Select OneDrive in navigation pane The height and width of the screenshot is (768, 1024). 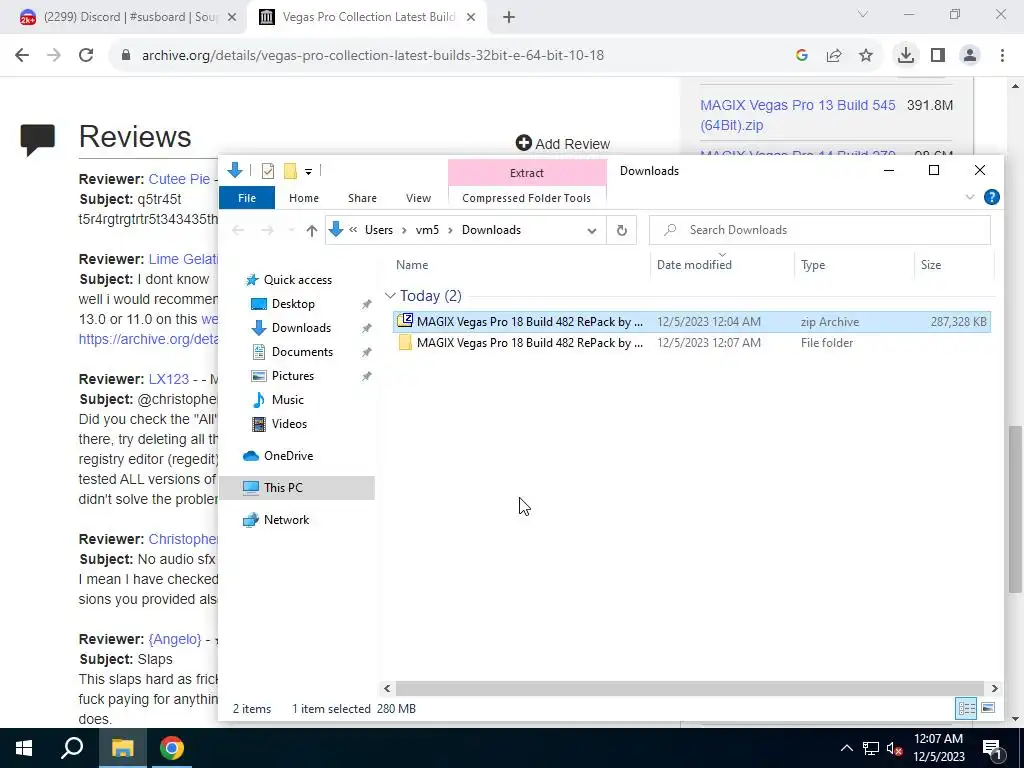(x=288, y=456)
